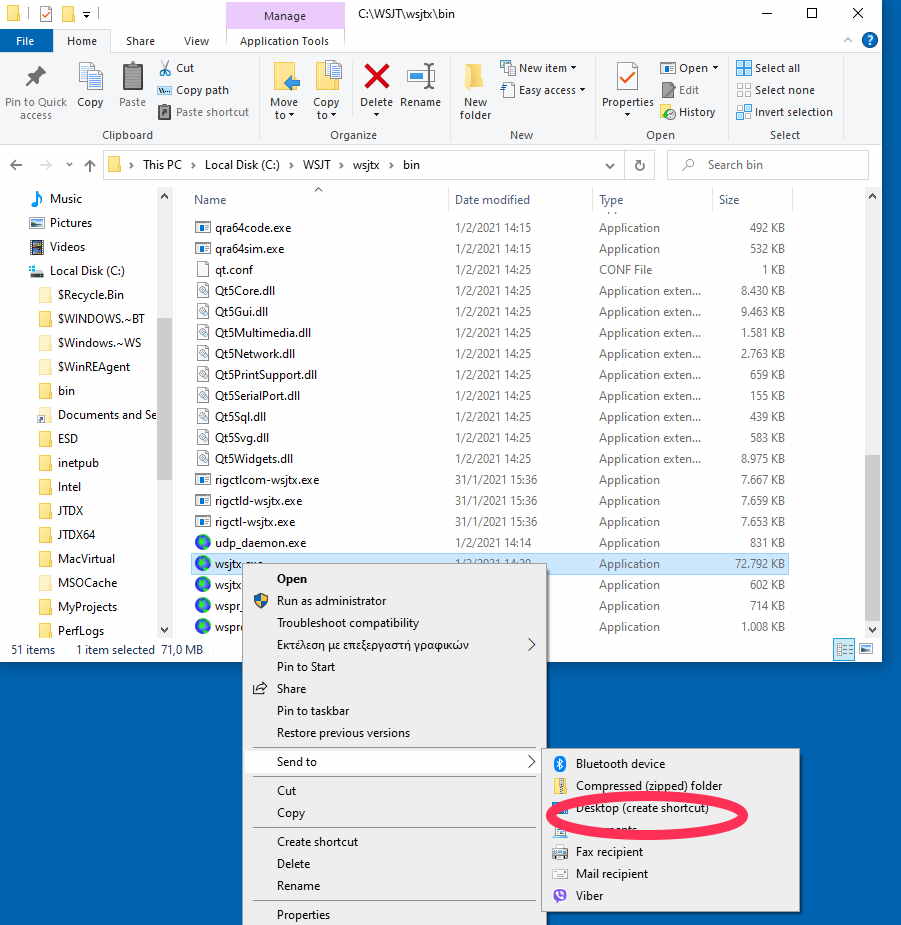901x925 pixels.
Task: Select Pin to taskbar from context menu
Action: 313,711
